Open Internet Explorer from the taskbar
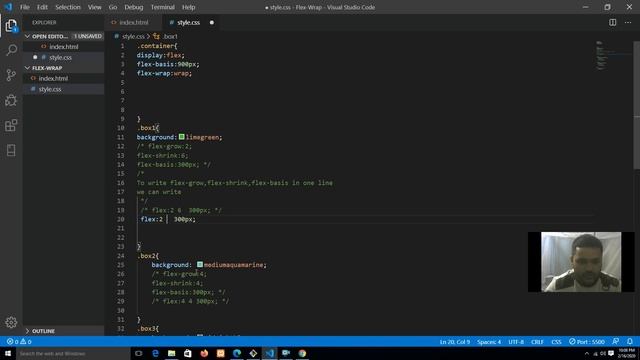The height and width of the screenshot is (360, 640). (155, 353)
